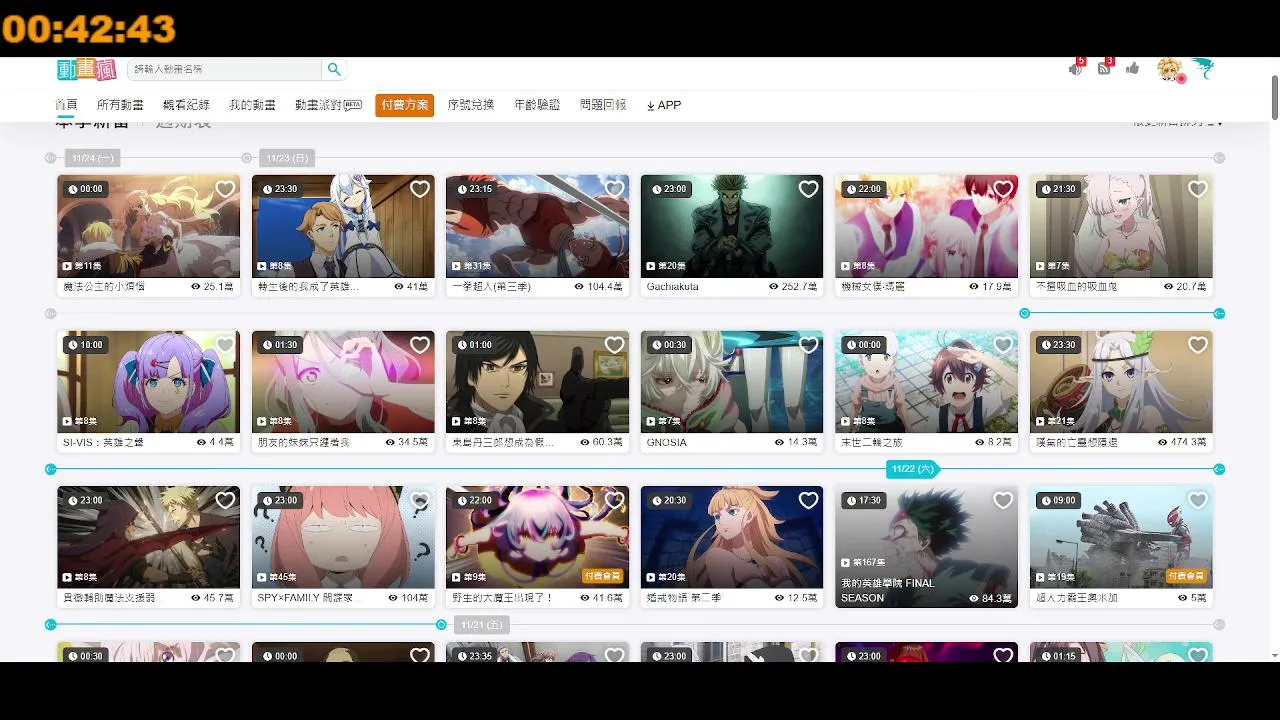Click the title text 機械女僕·瑪麗

[x=873, y=287]
